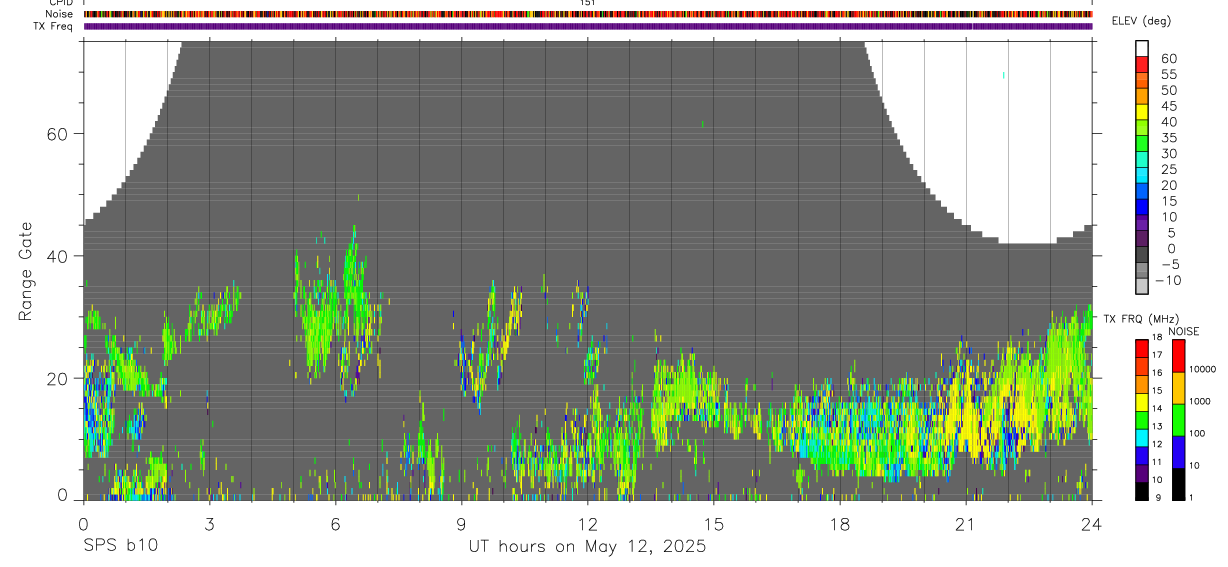Click the white top segment of ELEV colorbar

[x=1142, y=47]
